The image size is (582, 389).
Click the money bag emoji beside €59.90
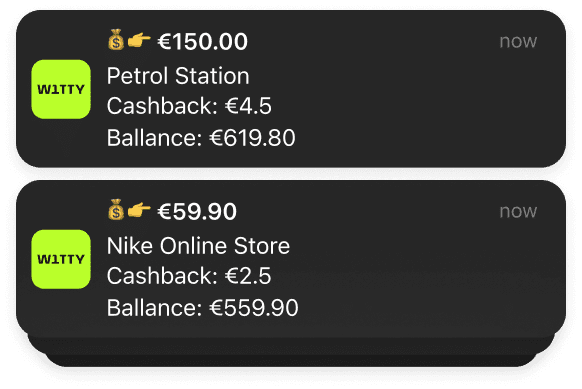(x=116, y=210)
